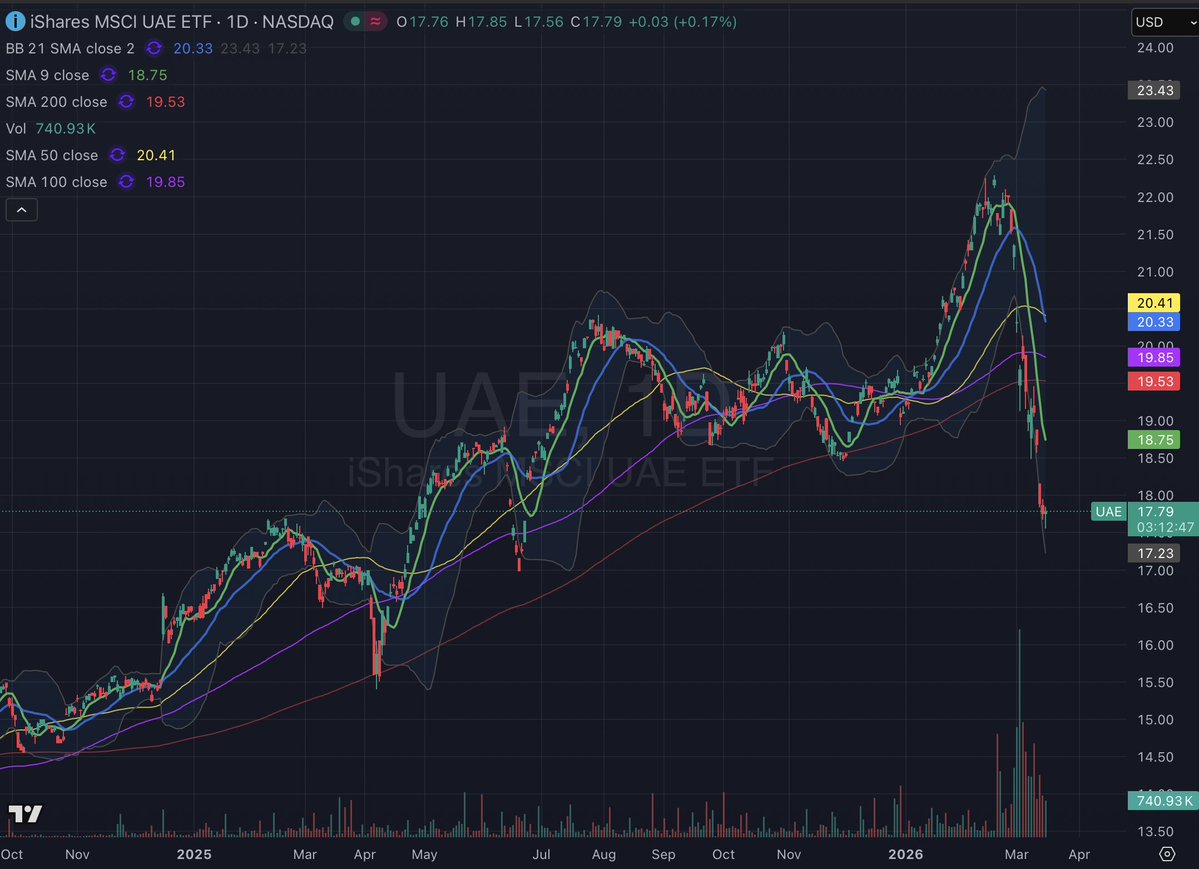Click the 15.00 price scale tick
This screenshot has width=1199, height=869.
tap(1155, 719)
